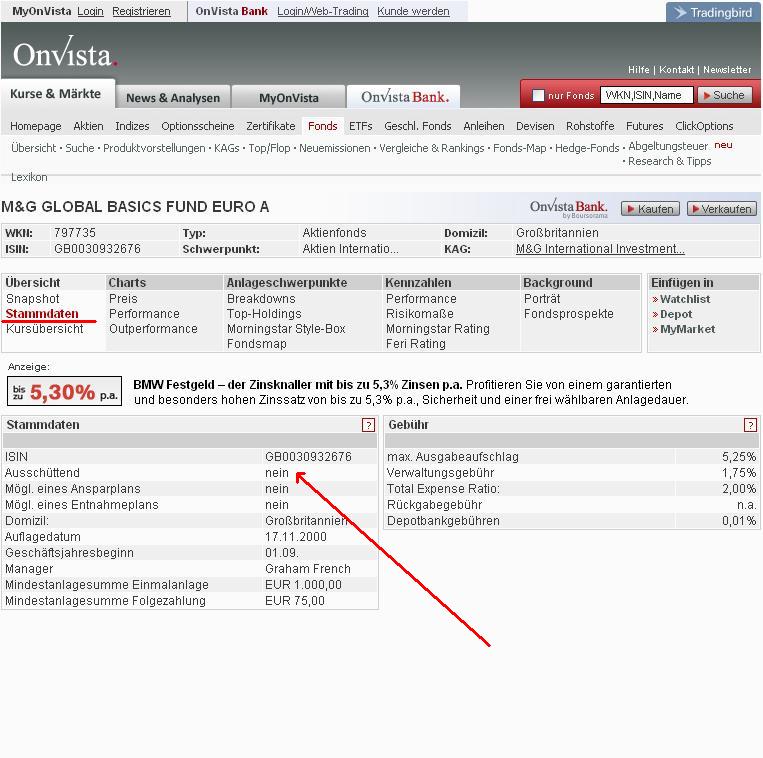Toggle the 'nur Fonds' checkbox

pyautogui.click(x=538, y=95)
